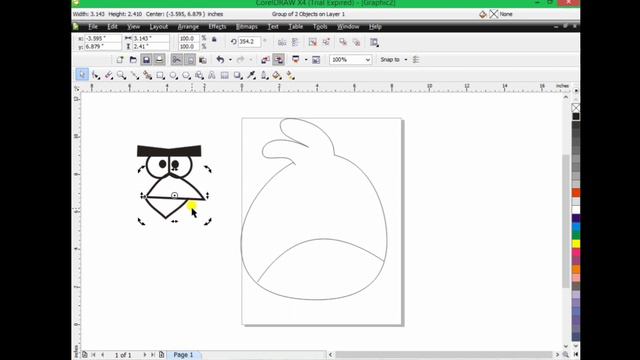Select the Interactive Fill tool

click(x=290, y=75)
